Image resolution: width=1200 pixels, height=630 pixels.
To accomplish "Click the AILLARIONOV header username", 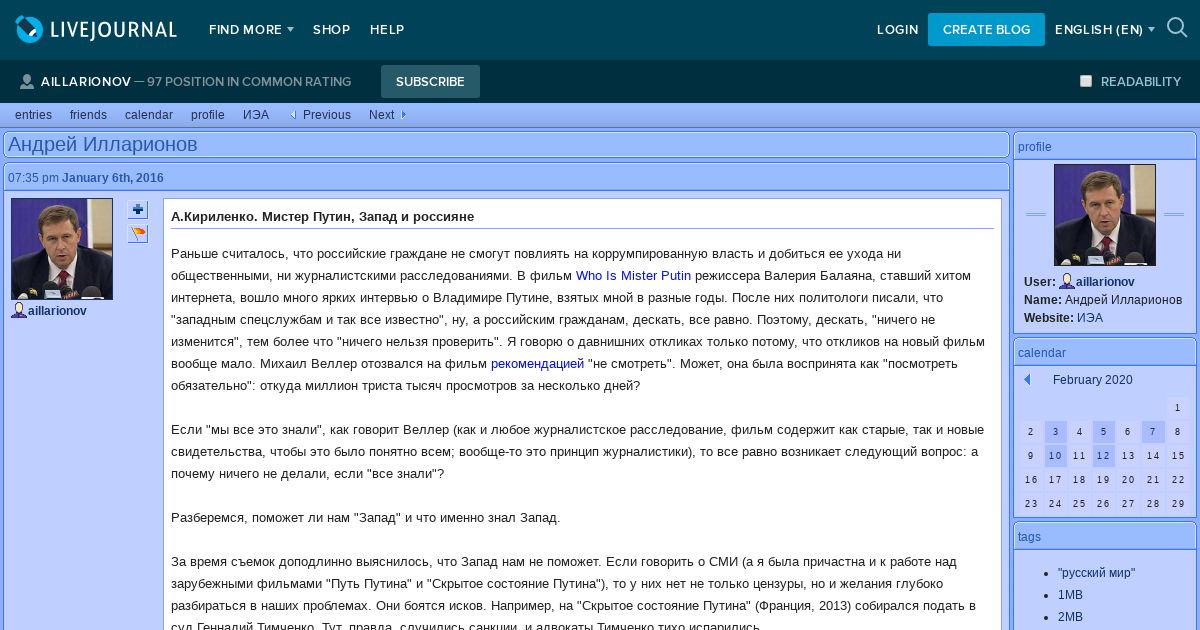I will (x=86, y=82).
